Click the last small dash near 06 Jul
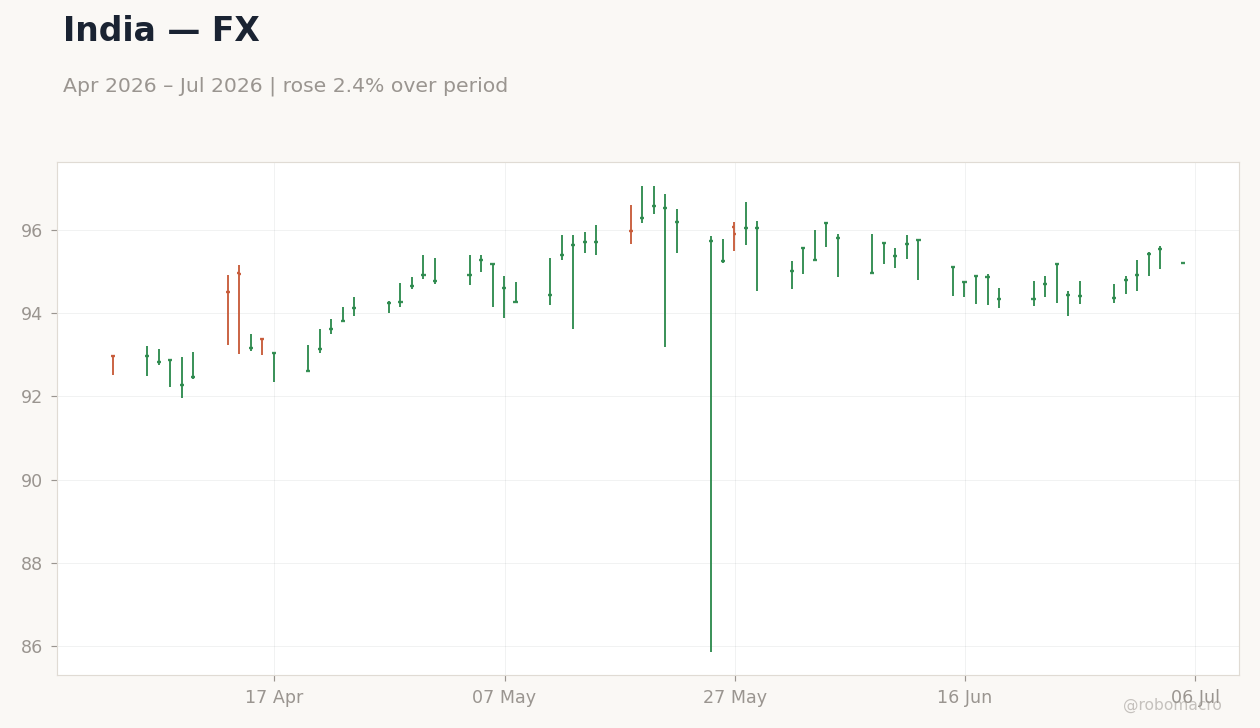The image size is (1260, 728). [1183, 263]
